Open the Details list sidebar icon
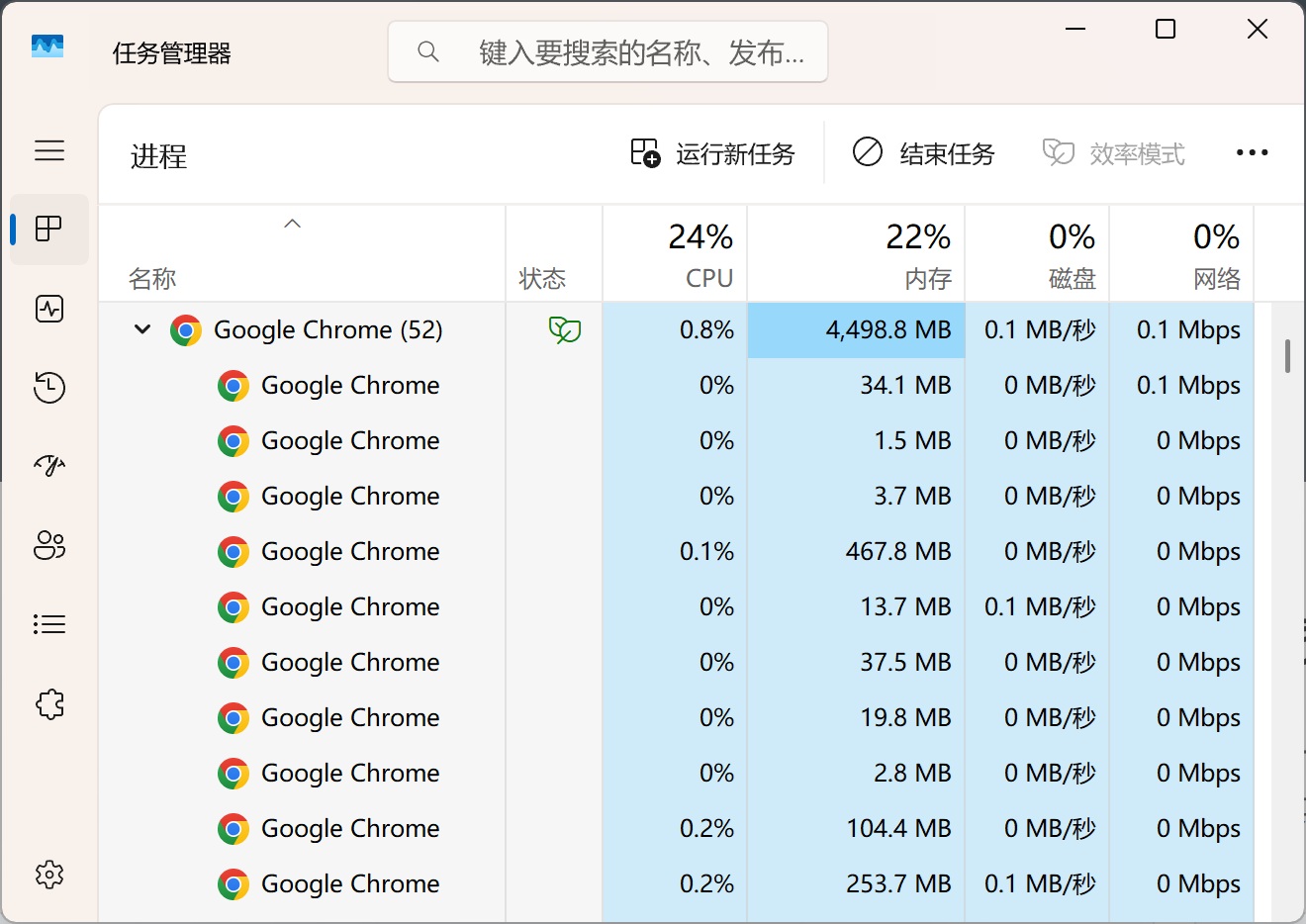The height and width of the screenshot is (924, 1306). pyautogui.click(x=49, y=624)
